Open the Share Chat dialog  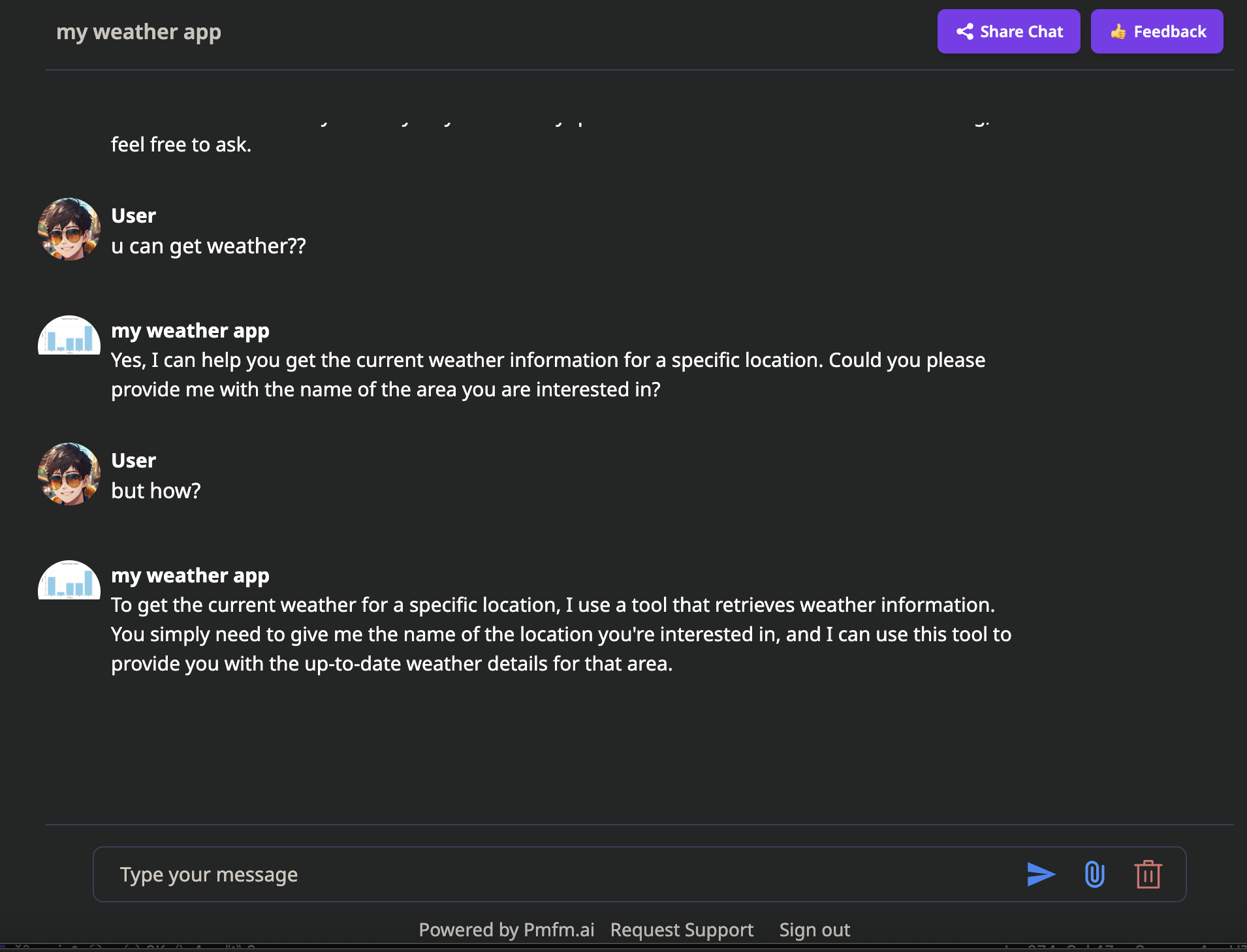(1008, 31)
